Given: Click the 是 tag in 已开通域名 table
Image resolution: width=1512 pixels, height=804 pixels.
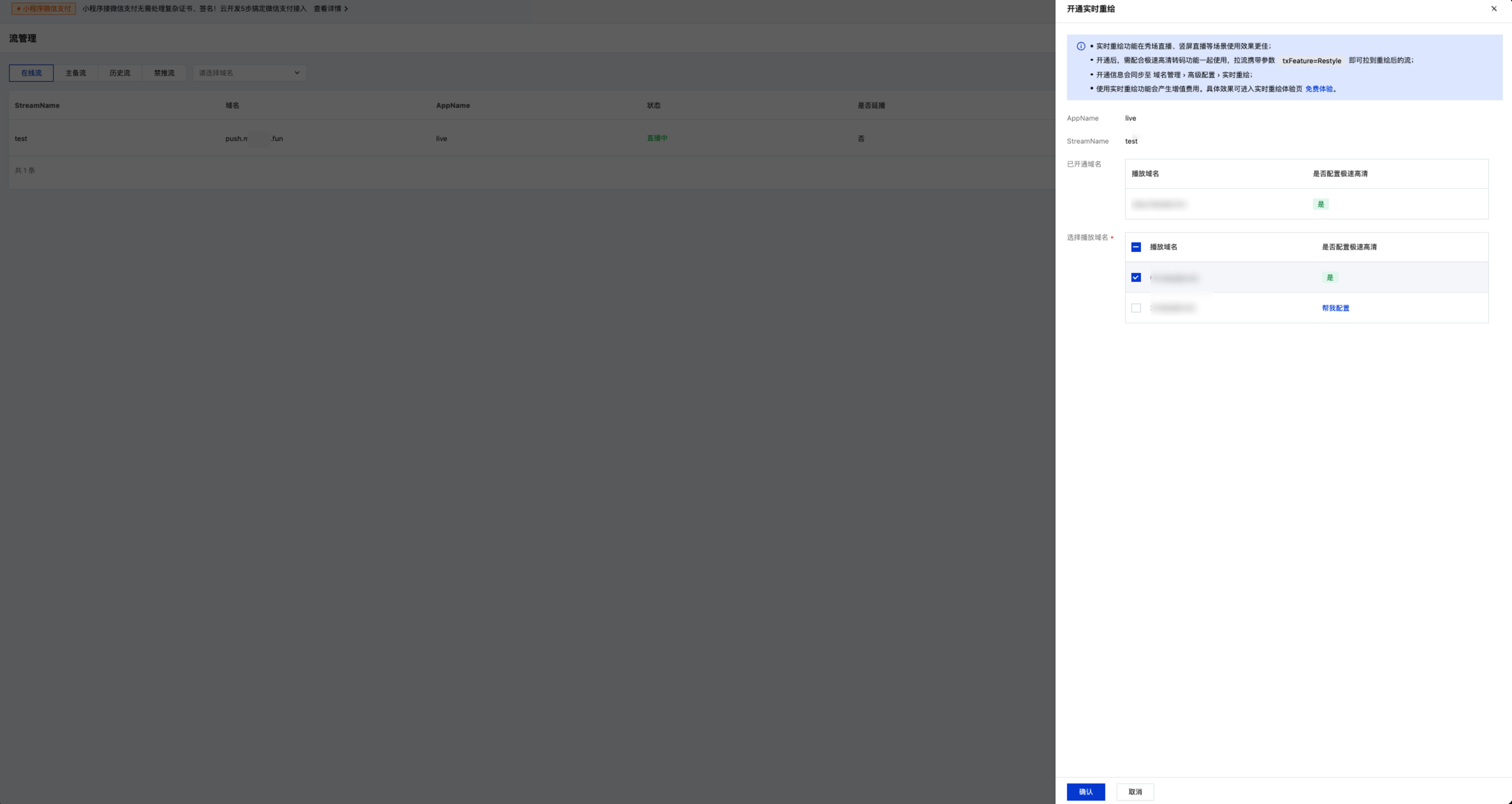Looking at the screenshot, I should 1321,205.
